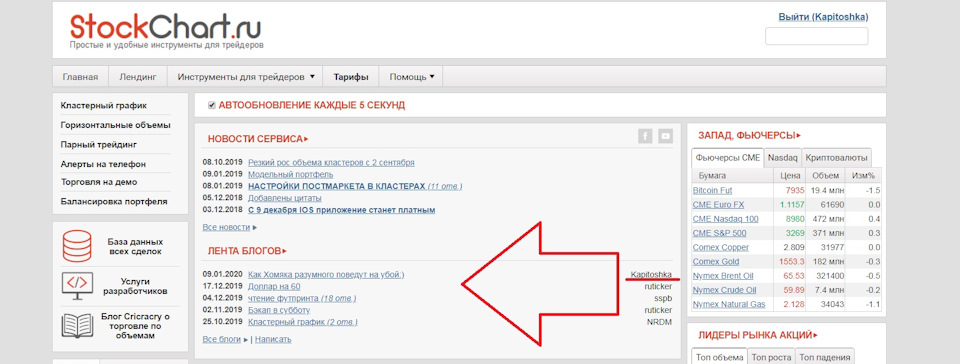
Task: Switch to the Nasdaq tab
Action: tap(782, 157)
